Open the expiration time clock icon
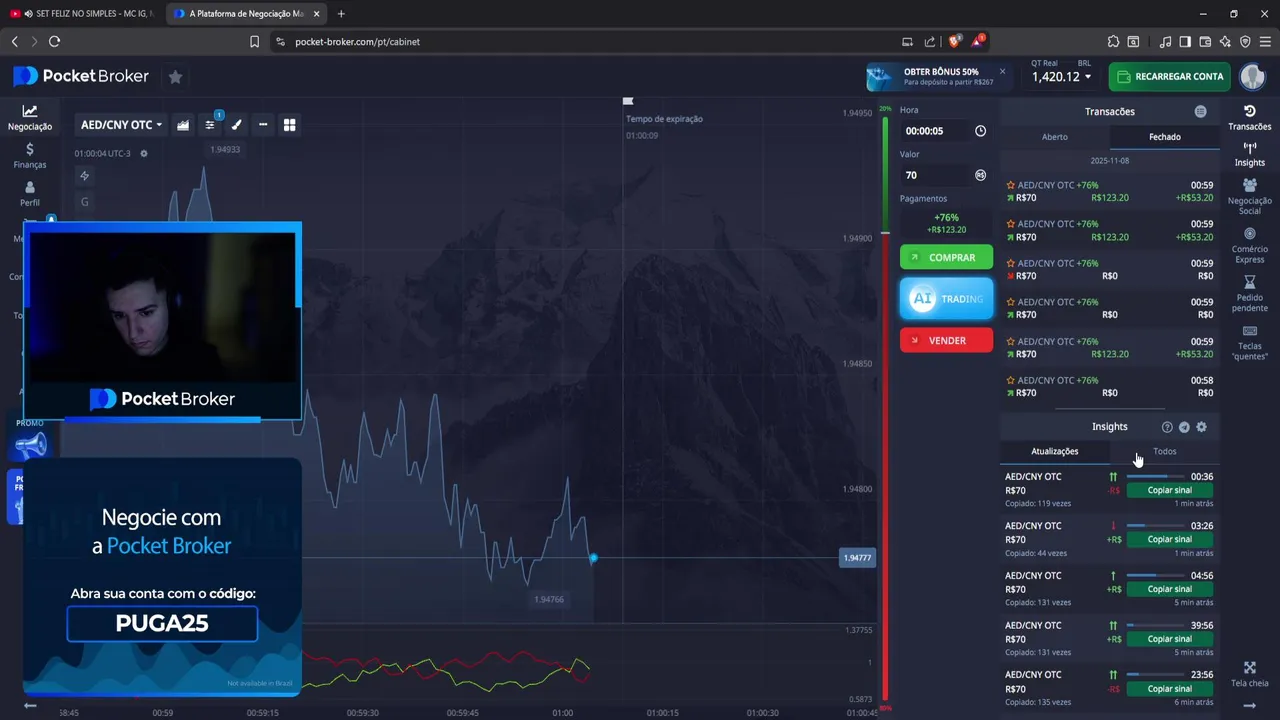1280x720 pixels. (980, 131)
